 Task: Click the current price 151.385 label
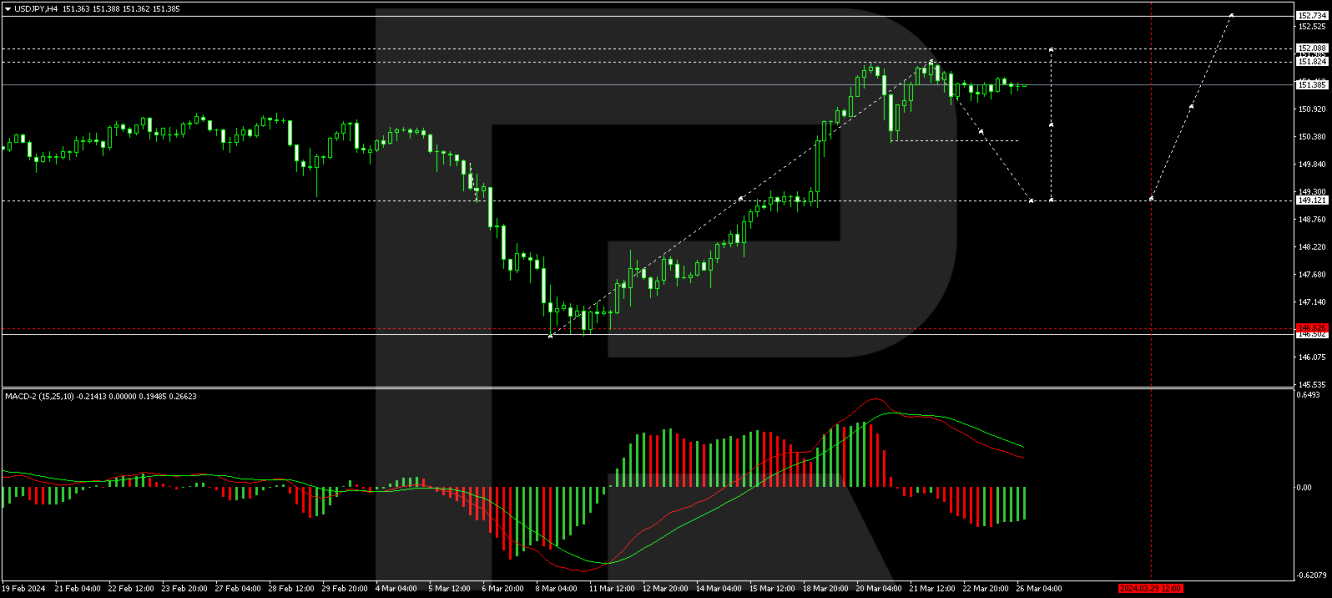(x=1311, y=85)
